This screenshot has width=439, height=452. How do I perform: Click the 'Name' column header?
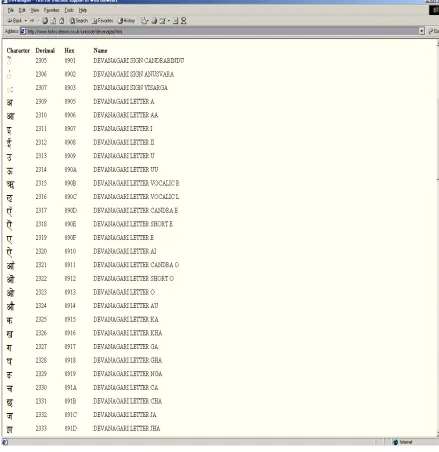point(100,51)
